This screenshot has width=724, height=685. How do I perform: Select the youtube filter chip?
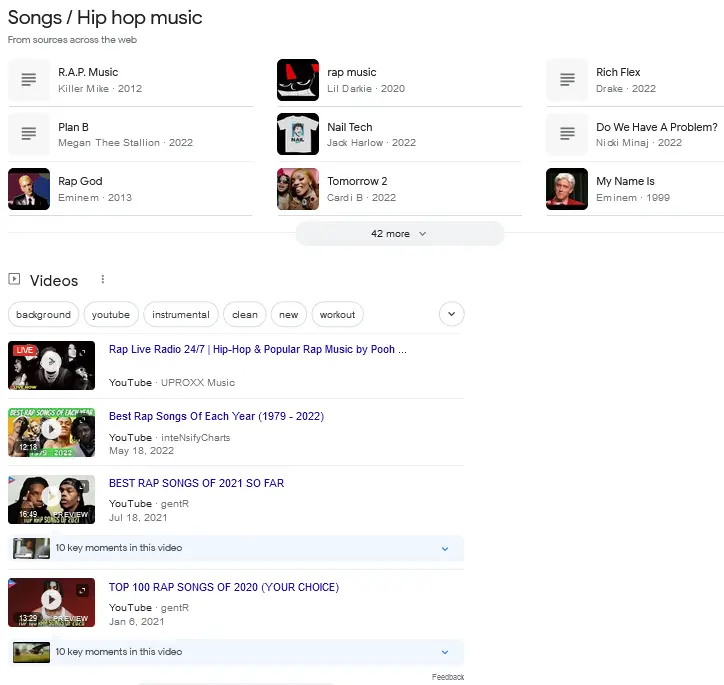click(x=111, y=314)
